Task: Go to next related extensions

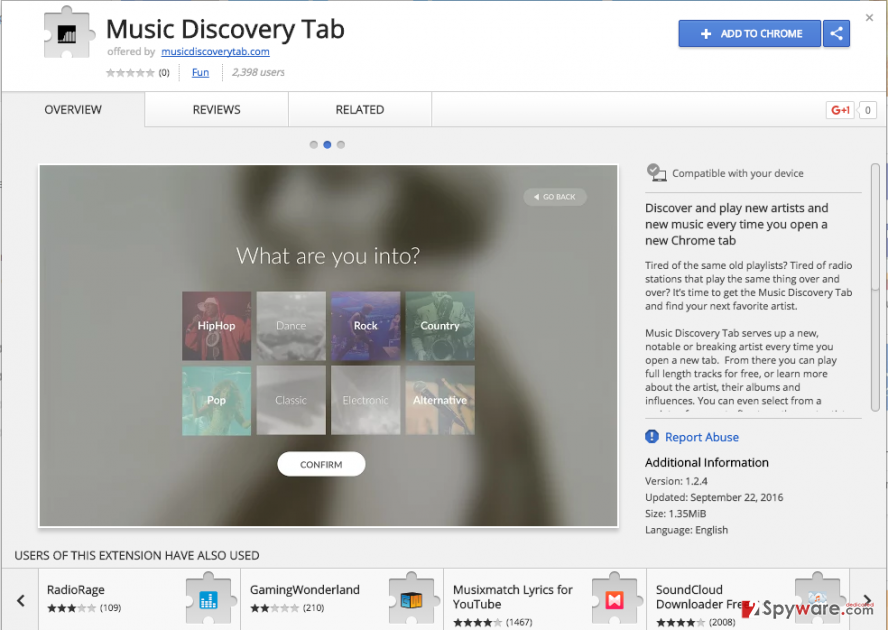Action: coord(867,601)
